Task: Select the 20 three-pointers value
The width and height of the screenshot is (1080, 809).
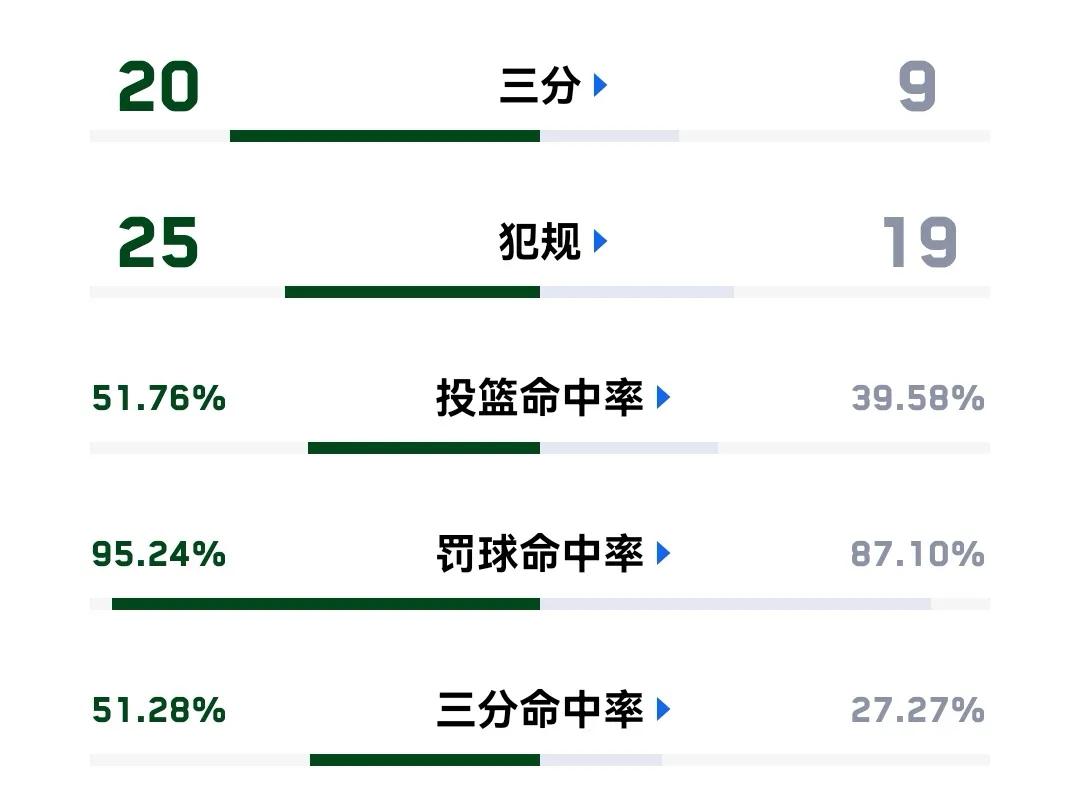Action: (158, 87)
